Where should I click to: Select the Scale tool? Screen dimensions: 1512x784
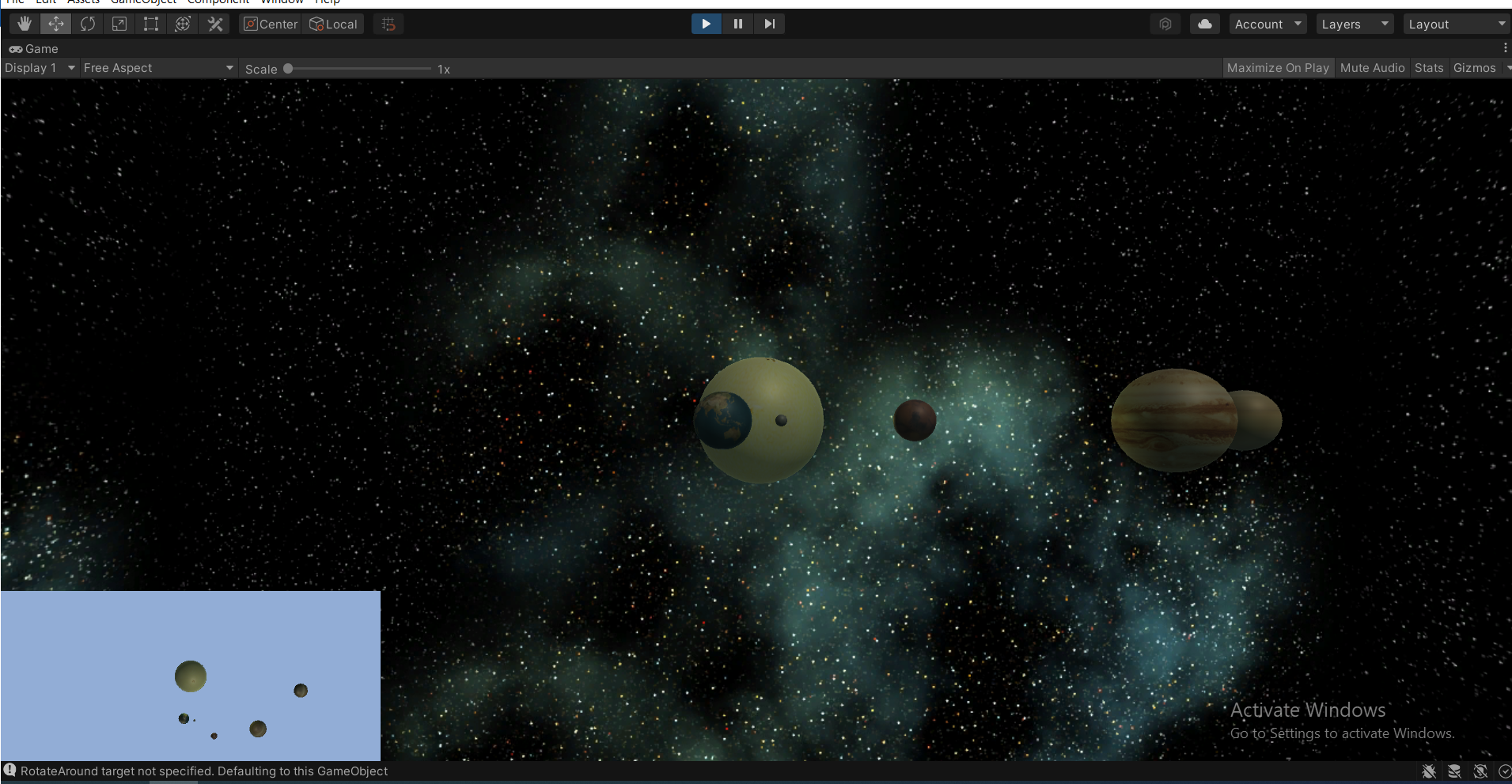tap(119, 24)
